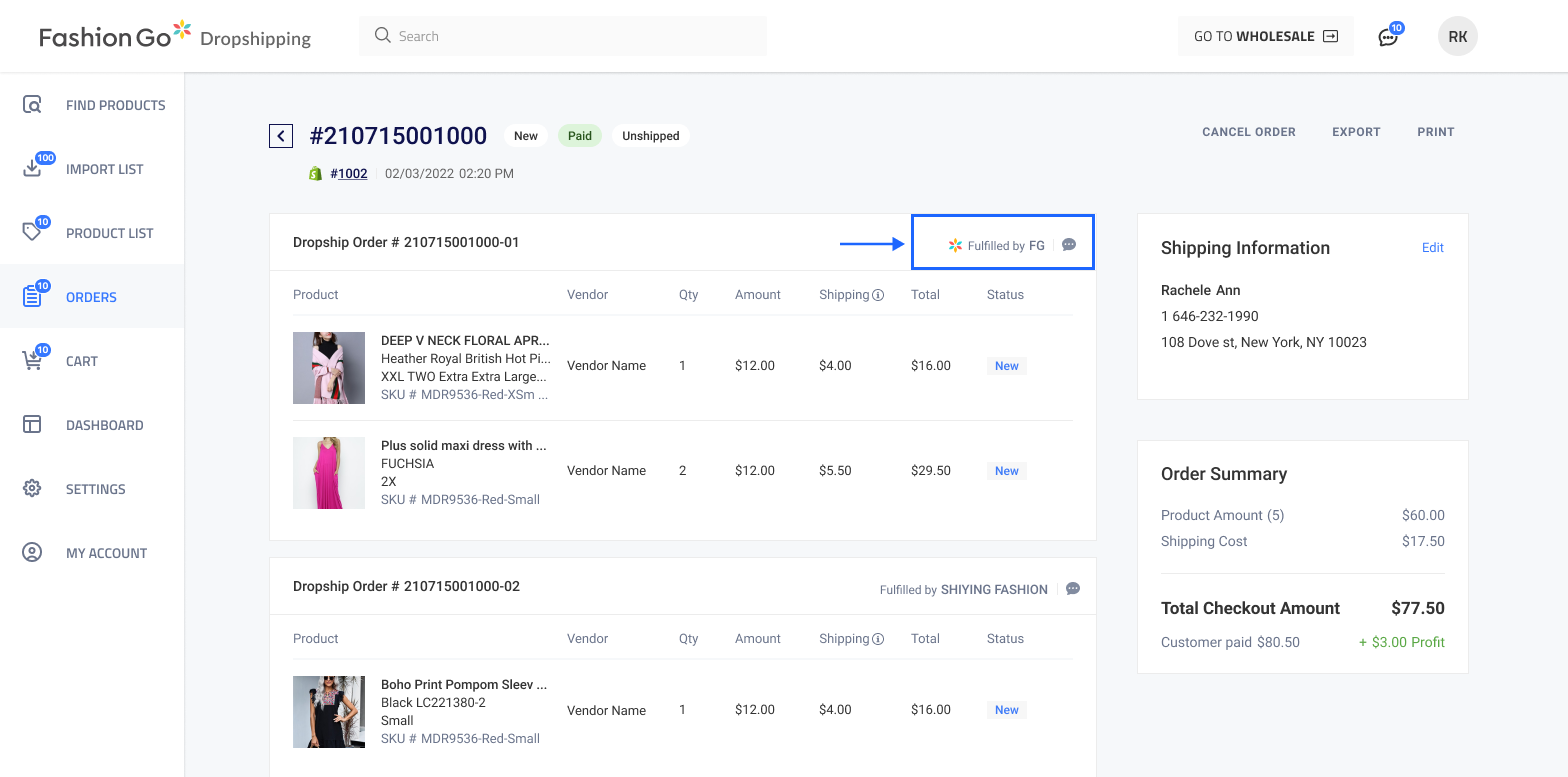Open chat bubble for SHIYING FASHION order
1568x777 pixels.
pyautogui.click(x=1073, y=589)
